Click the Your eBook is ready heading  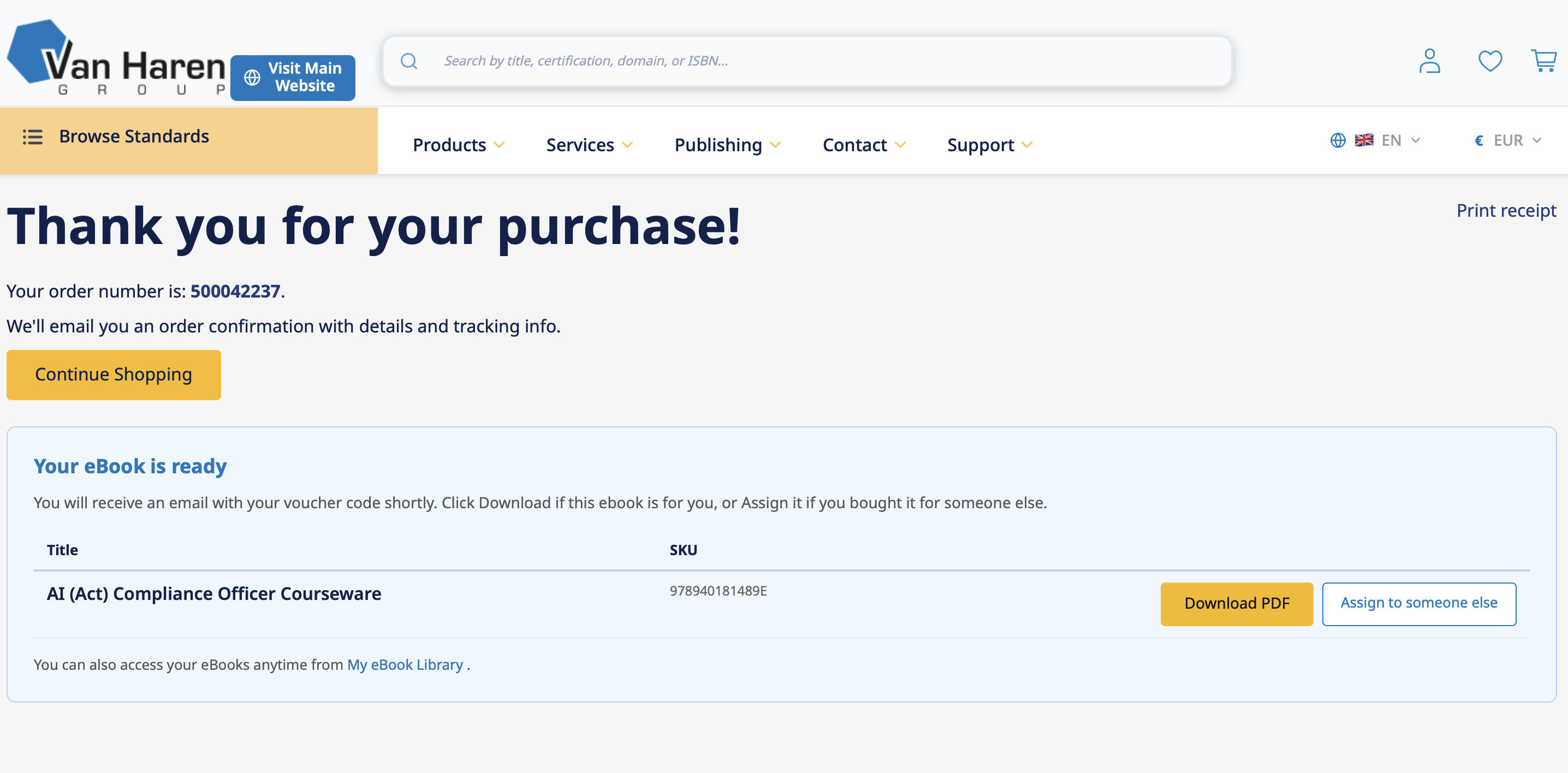click(130, 466)
